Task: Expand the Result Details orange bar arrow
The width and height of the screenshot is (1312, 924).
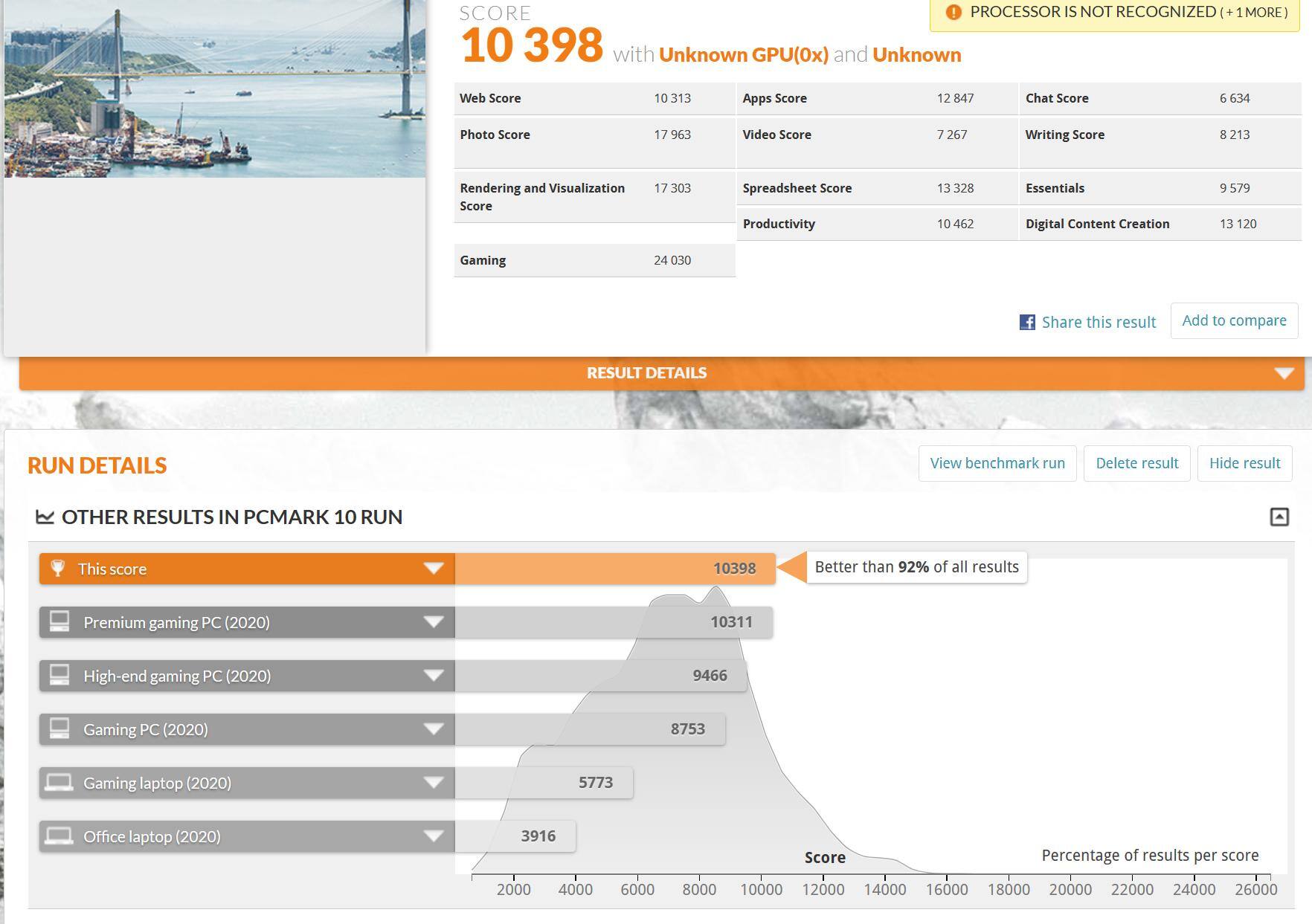Action: [x=1284, y=373]
